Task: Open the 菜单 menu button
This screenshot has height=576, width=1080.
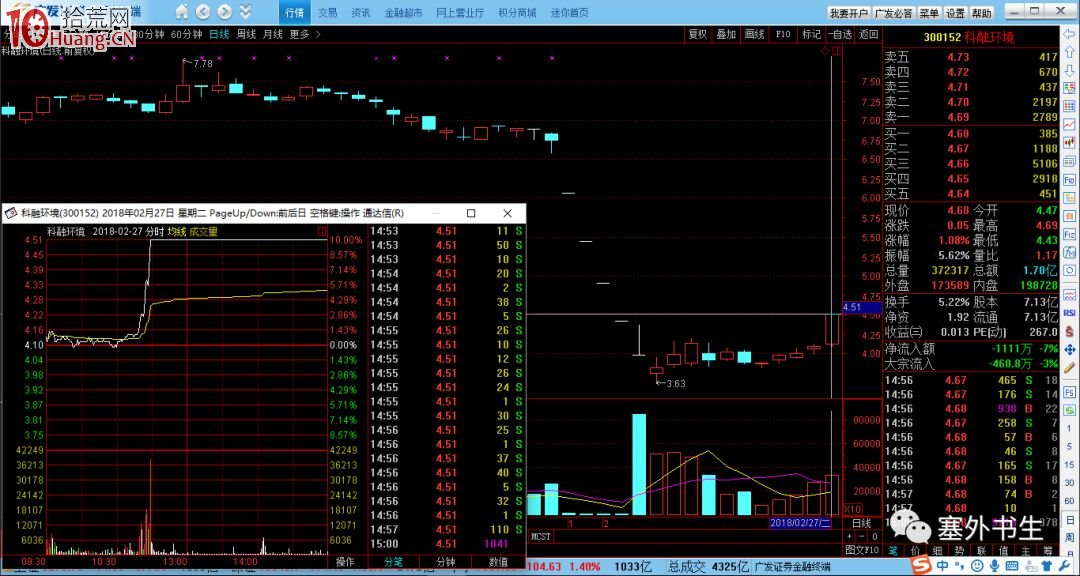Action: tap(929, 13)
